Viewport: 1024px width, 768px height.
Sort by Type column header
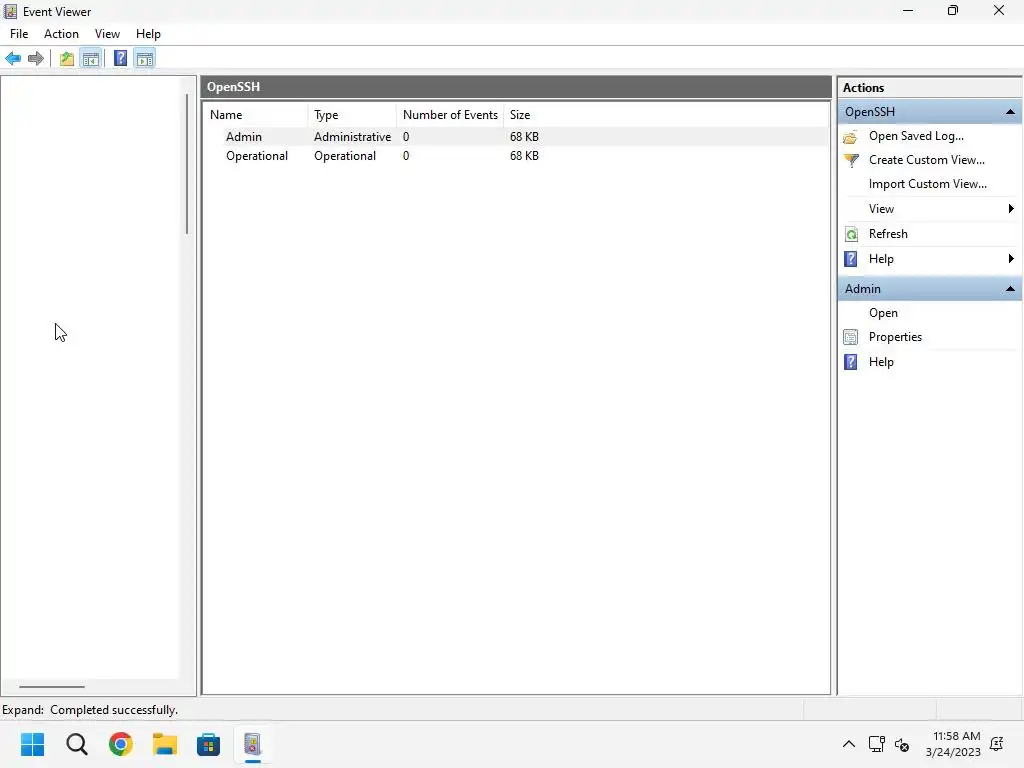[352, 115]
